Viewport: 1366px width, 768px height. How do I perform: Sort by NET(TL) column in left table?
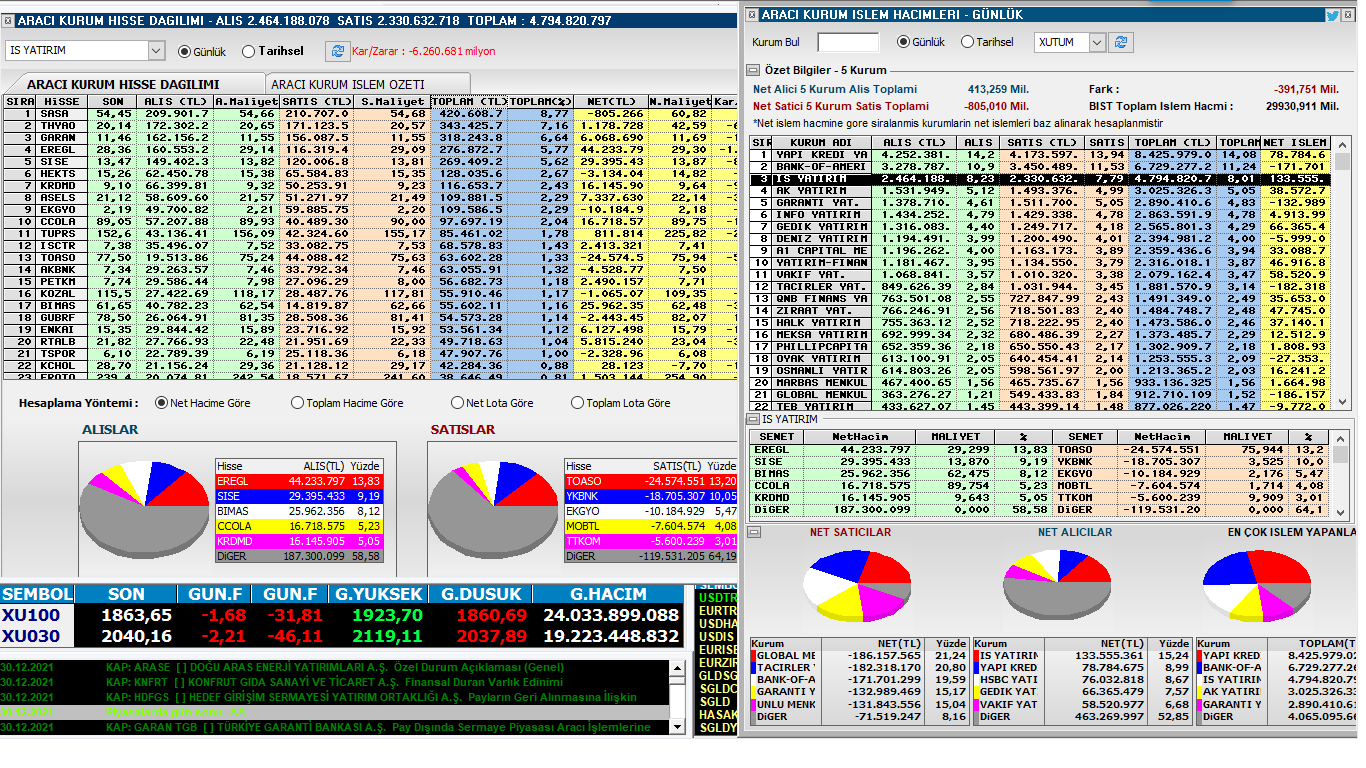(612, 102)
